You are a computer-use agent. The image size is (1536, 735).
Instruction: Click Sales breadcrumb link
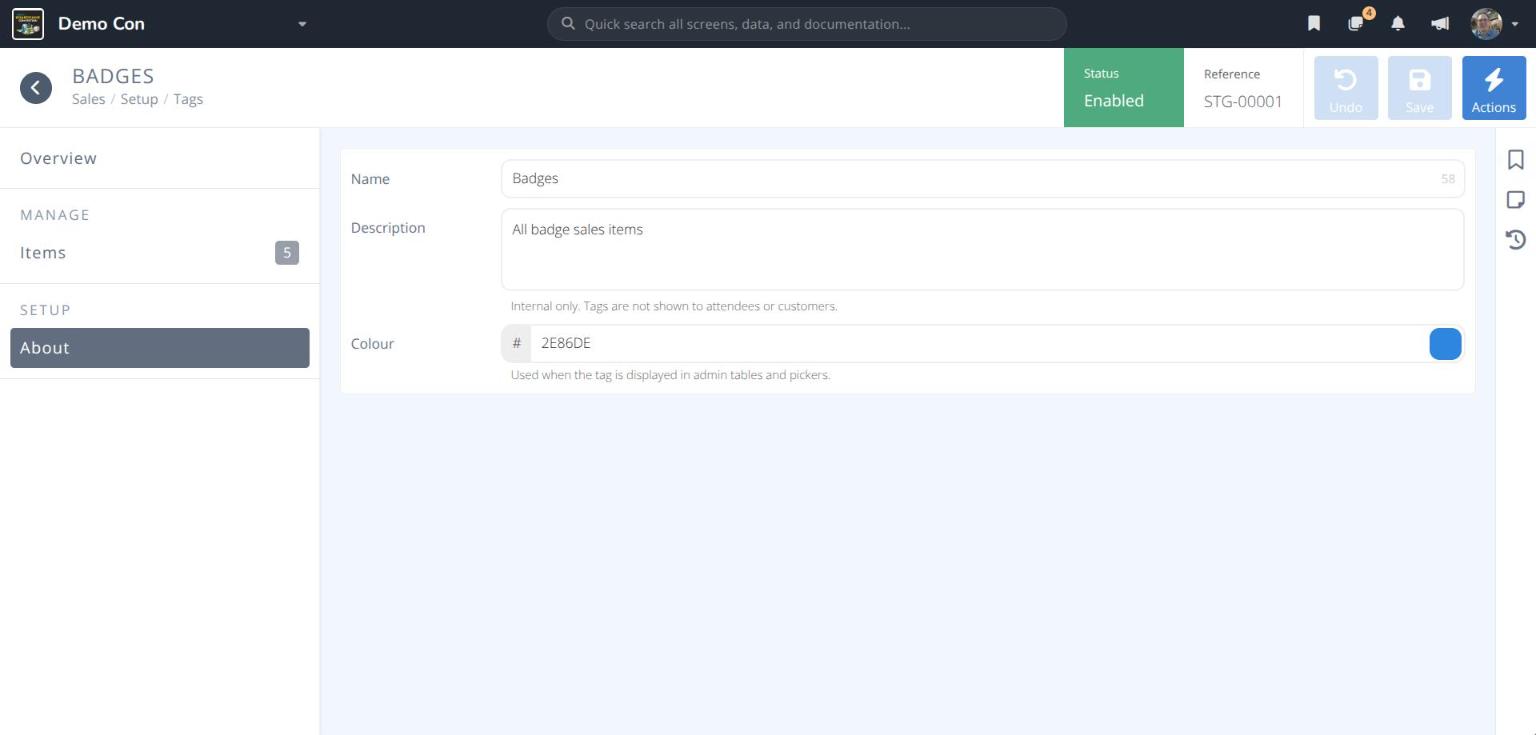click(88, 99)
